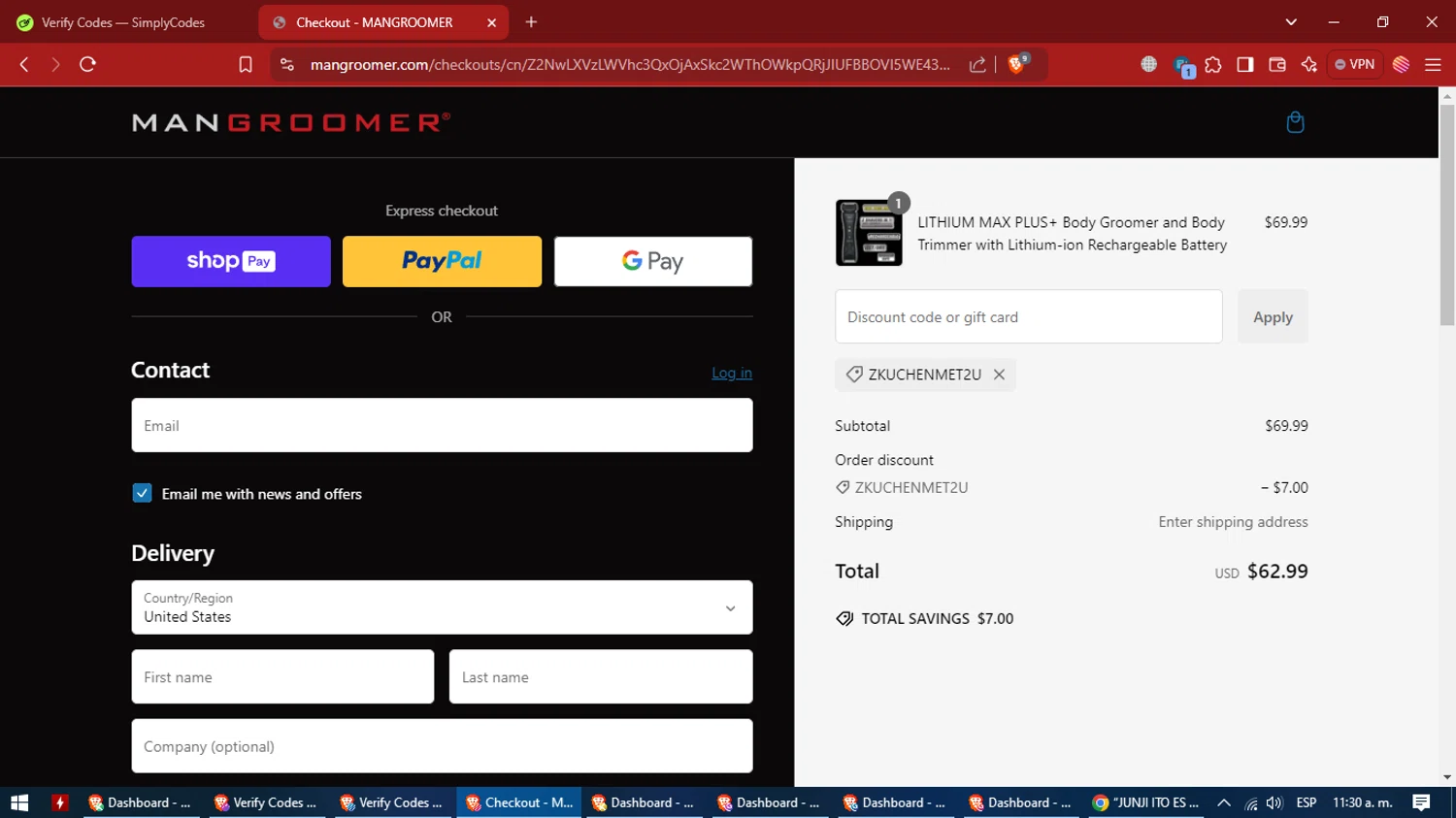Open the taskbar clock showing 11:30 a. m.
The height and width of the screenshot is (818, 1456).
click(x=1363, y=802)
